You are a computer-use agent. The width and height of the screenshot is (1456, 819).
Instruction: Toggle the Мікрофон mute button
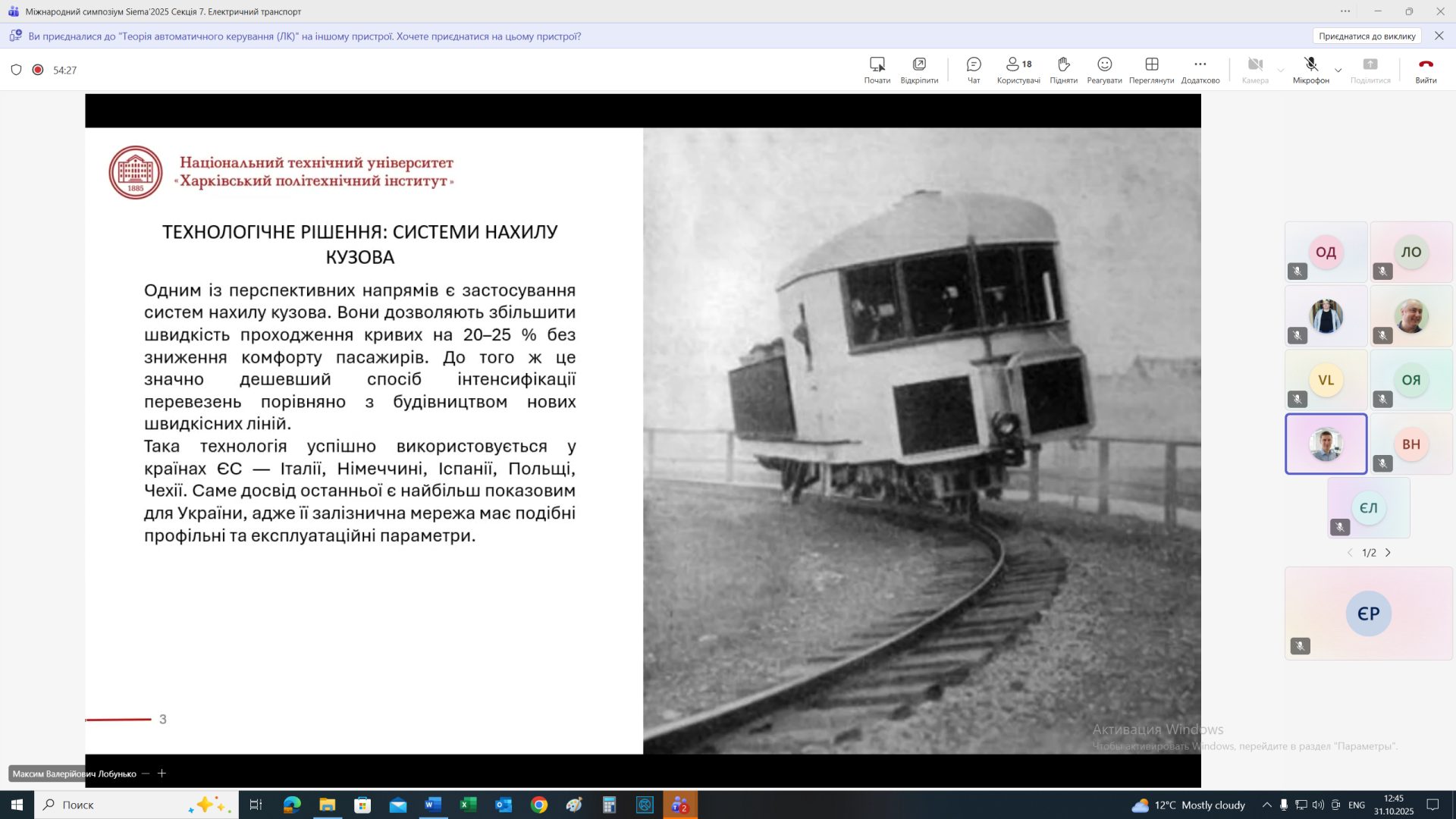tap(1310, 69)
